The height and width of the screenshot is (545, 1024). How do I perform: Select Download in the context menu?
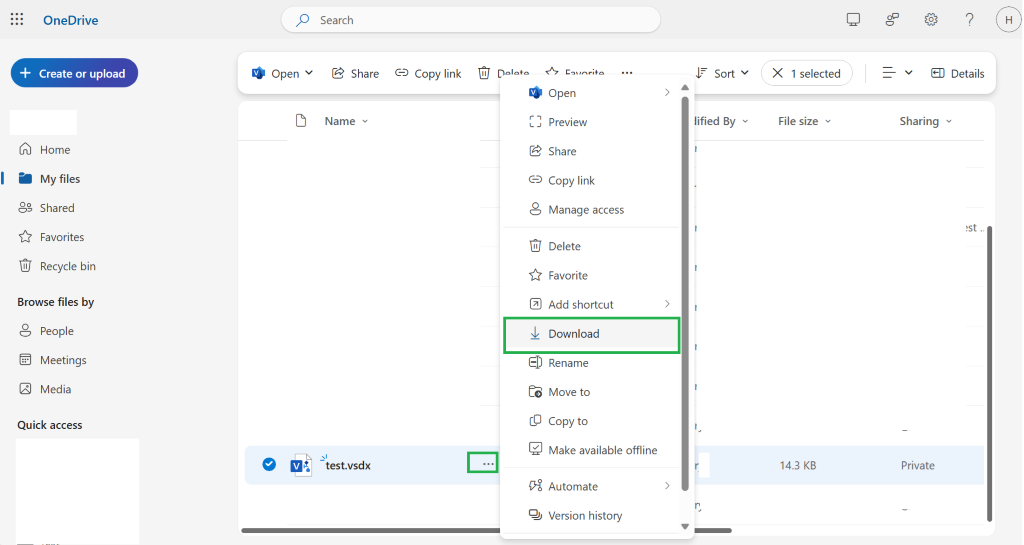click(x=591, y=335)
